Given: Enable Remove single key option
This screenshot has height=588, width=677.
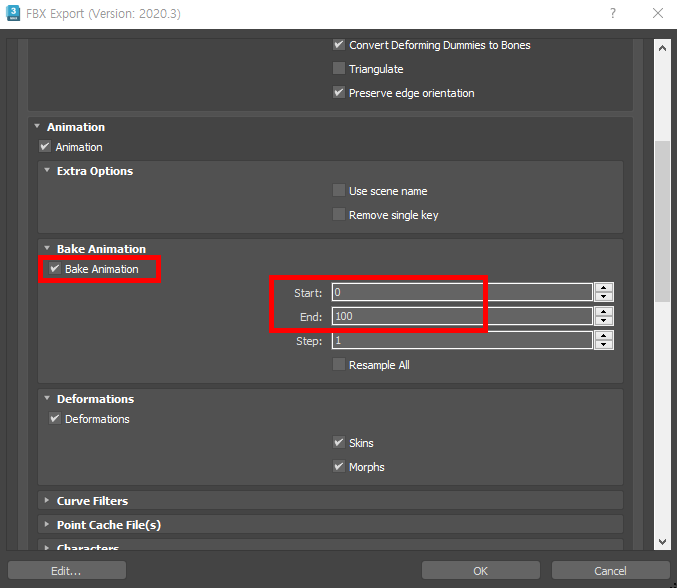Looking at the screenshot, I should coord(339,215).
